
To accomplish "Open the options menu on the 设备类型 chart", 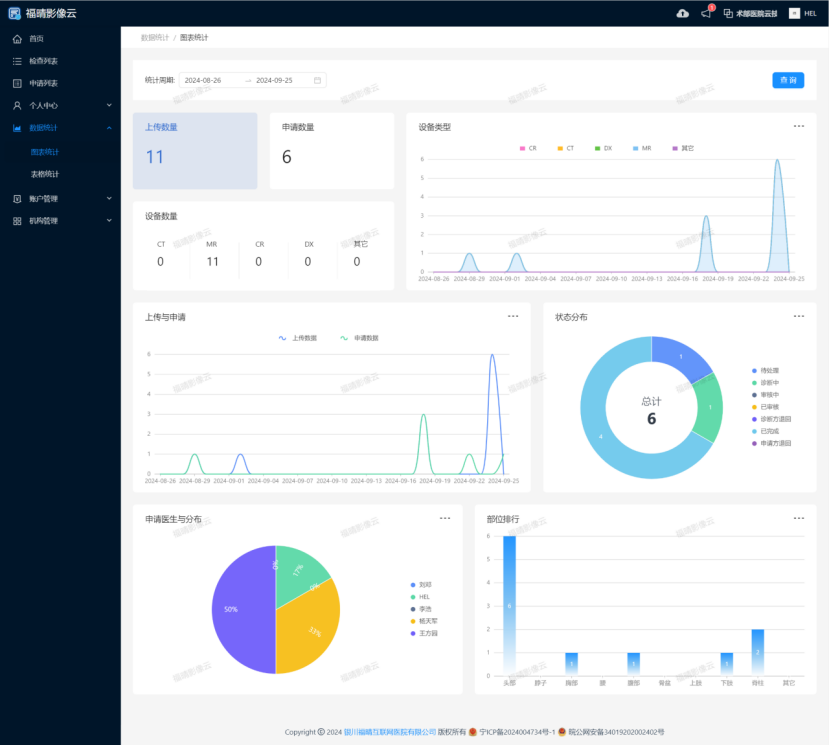I will [799, 125].
